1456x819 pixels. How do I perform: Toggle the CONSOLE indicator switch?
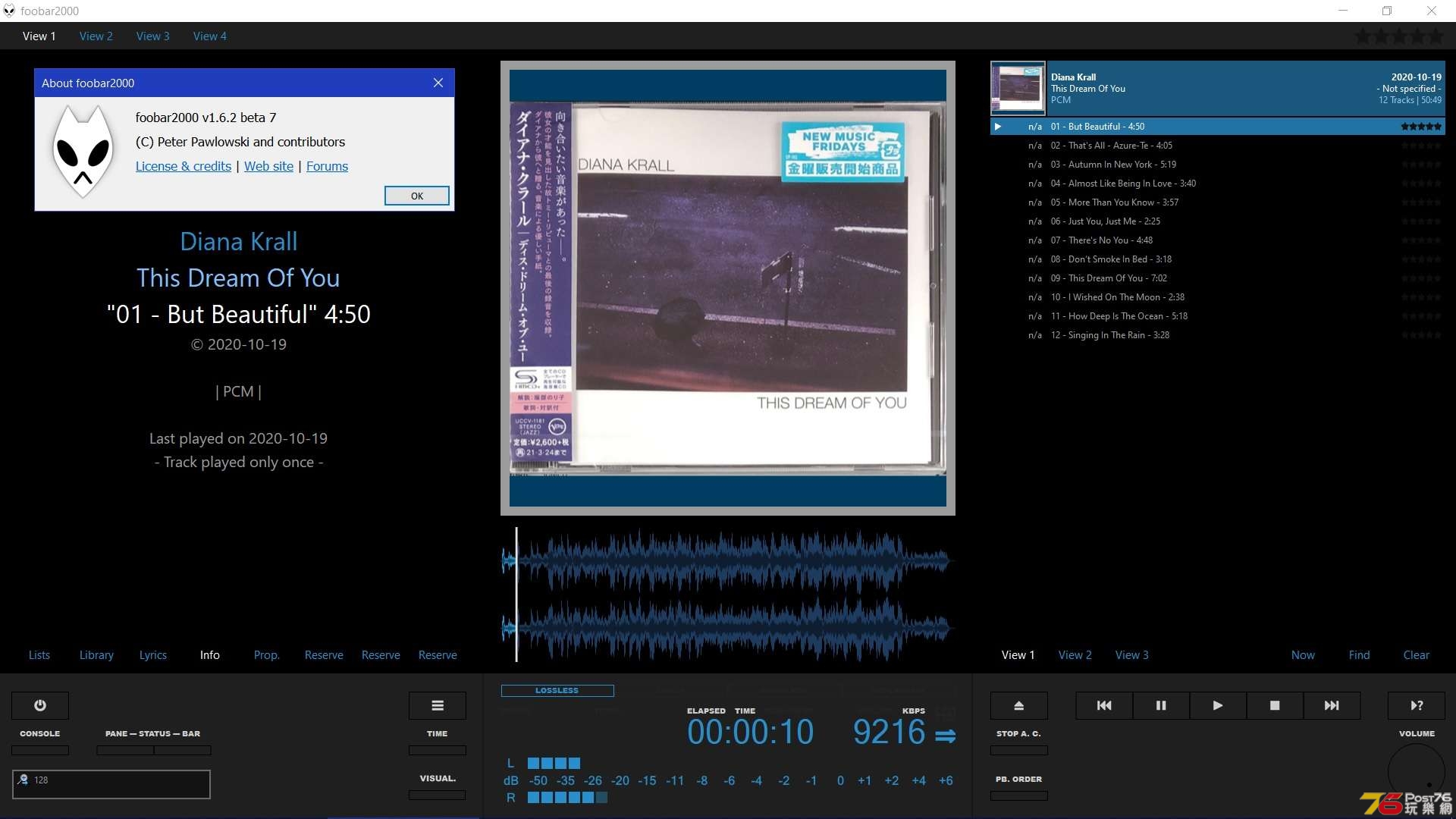[x=40, y=750]
